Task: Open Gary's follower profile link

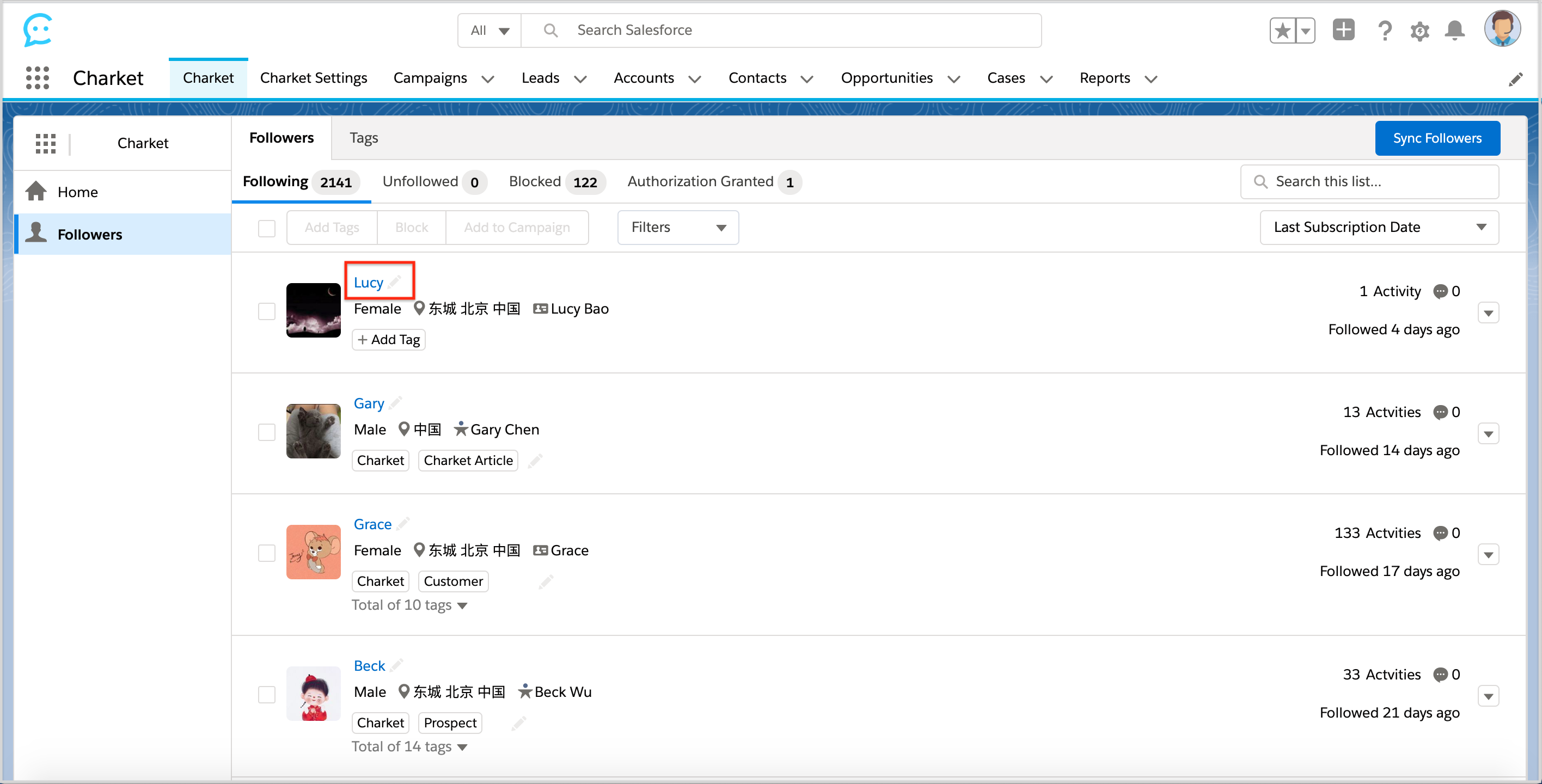Action: point(369,403)
